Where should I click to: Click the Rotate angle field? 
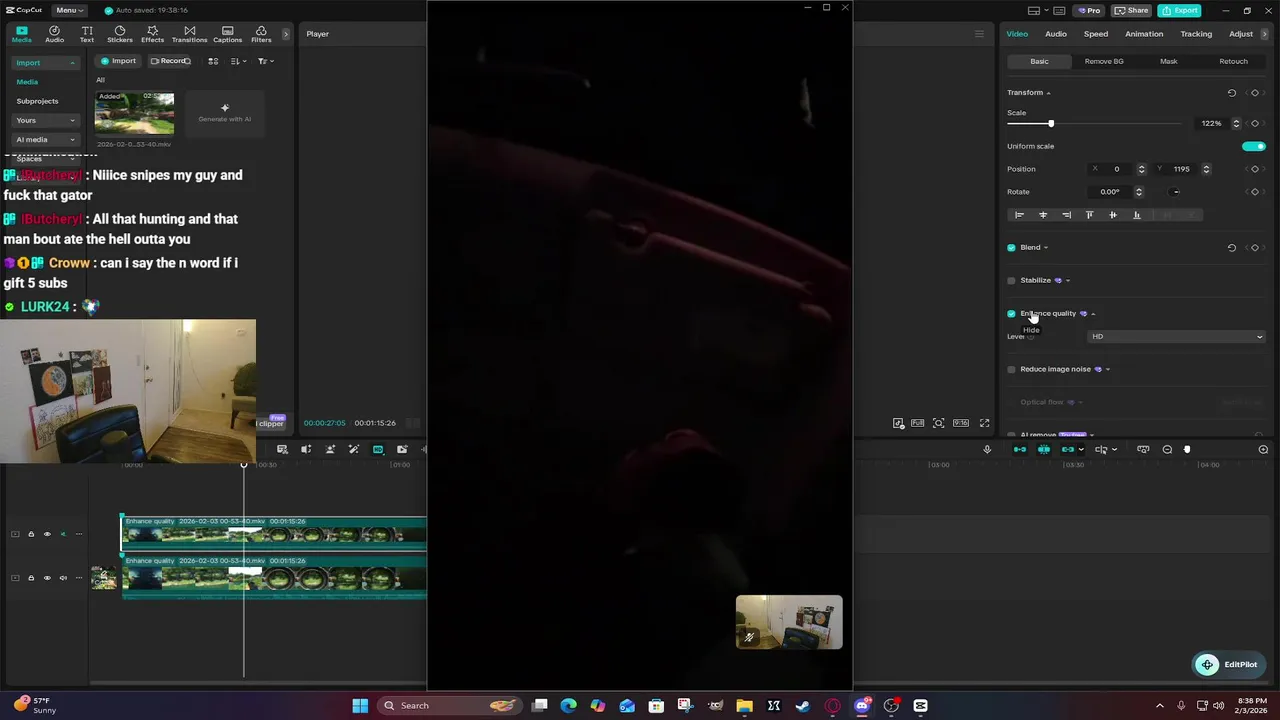pos(1110,192)
